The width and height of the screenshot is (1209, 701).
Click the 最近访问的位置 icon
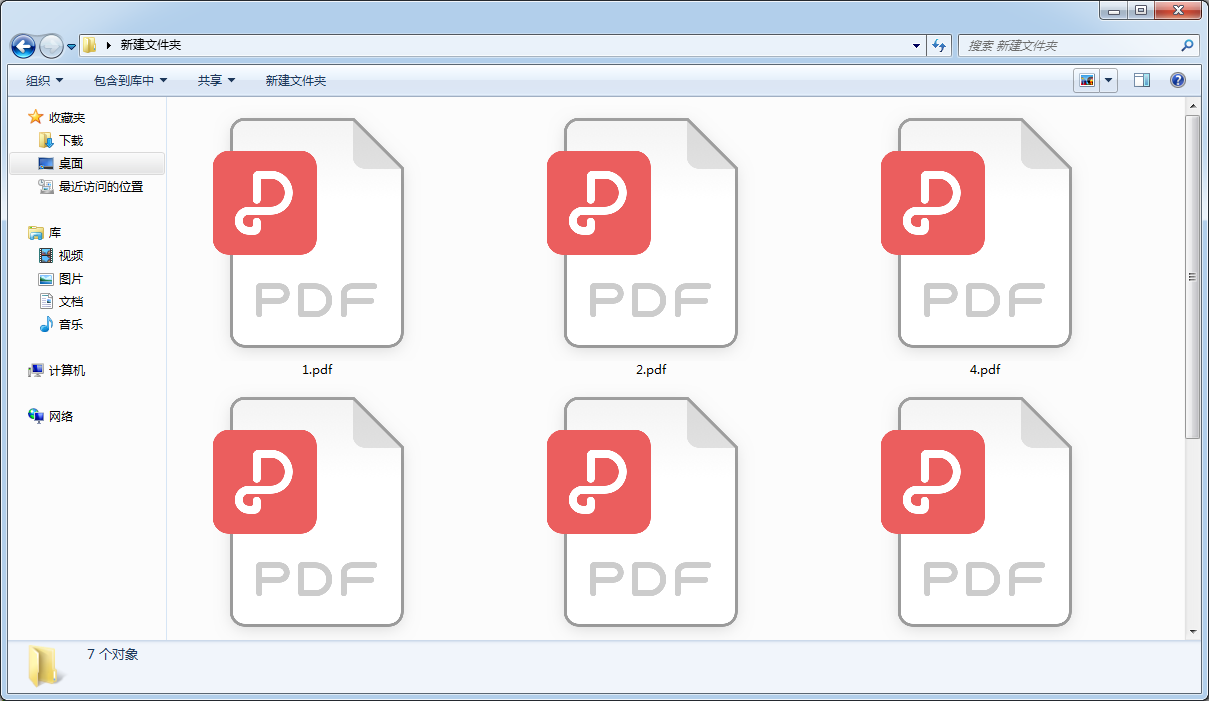click(x=46, y=186)
